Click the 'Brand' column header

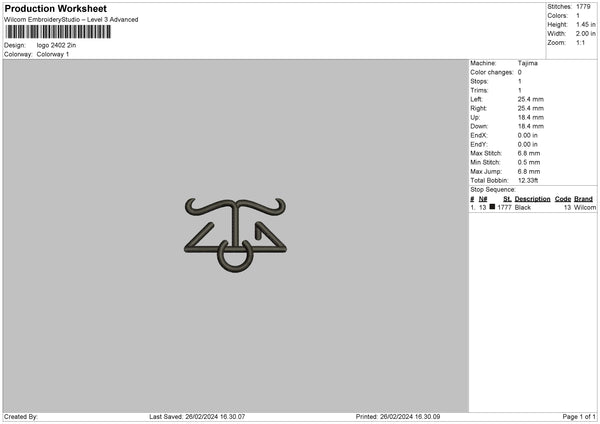[583, 199]
